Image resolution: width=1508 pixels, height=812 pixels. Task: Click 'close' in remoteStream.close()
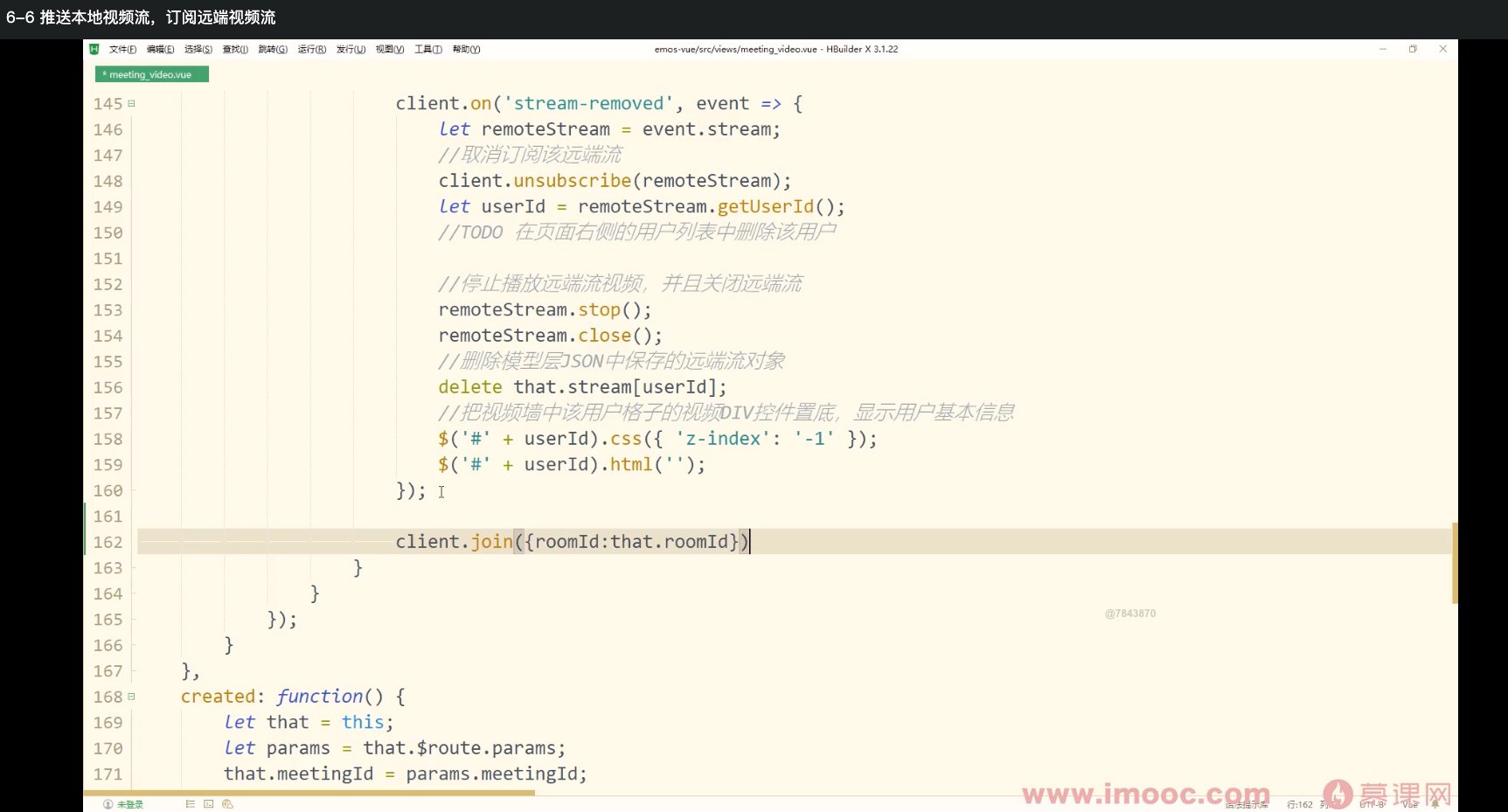click(605, 336)
